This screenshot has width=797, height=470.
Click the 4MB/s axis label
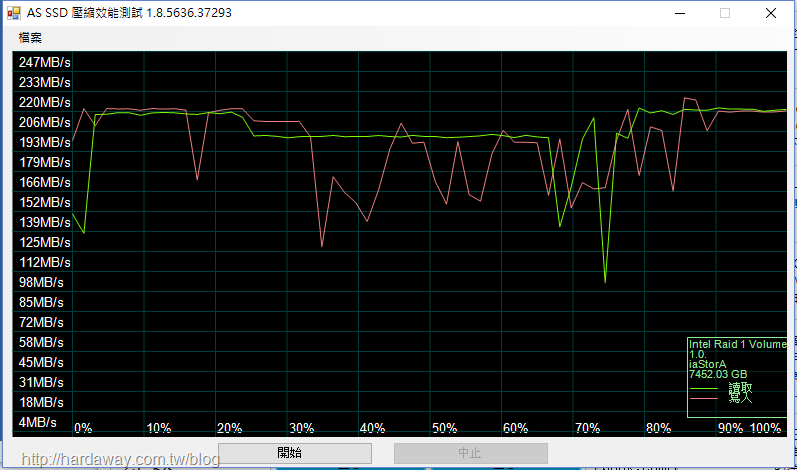coord(38,422)
